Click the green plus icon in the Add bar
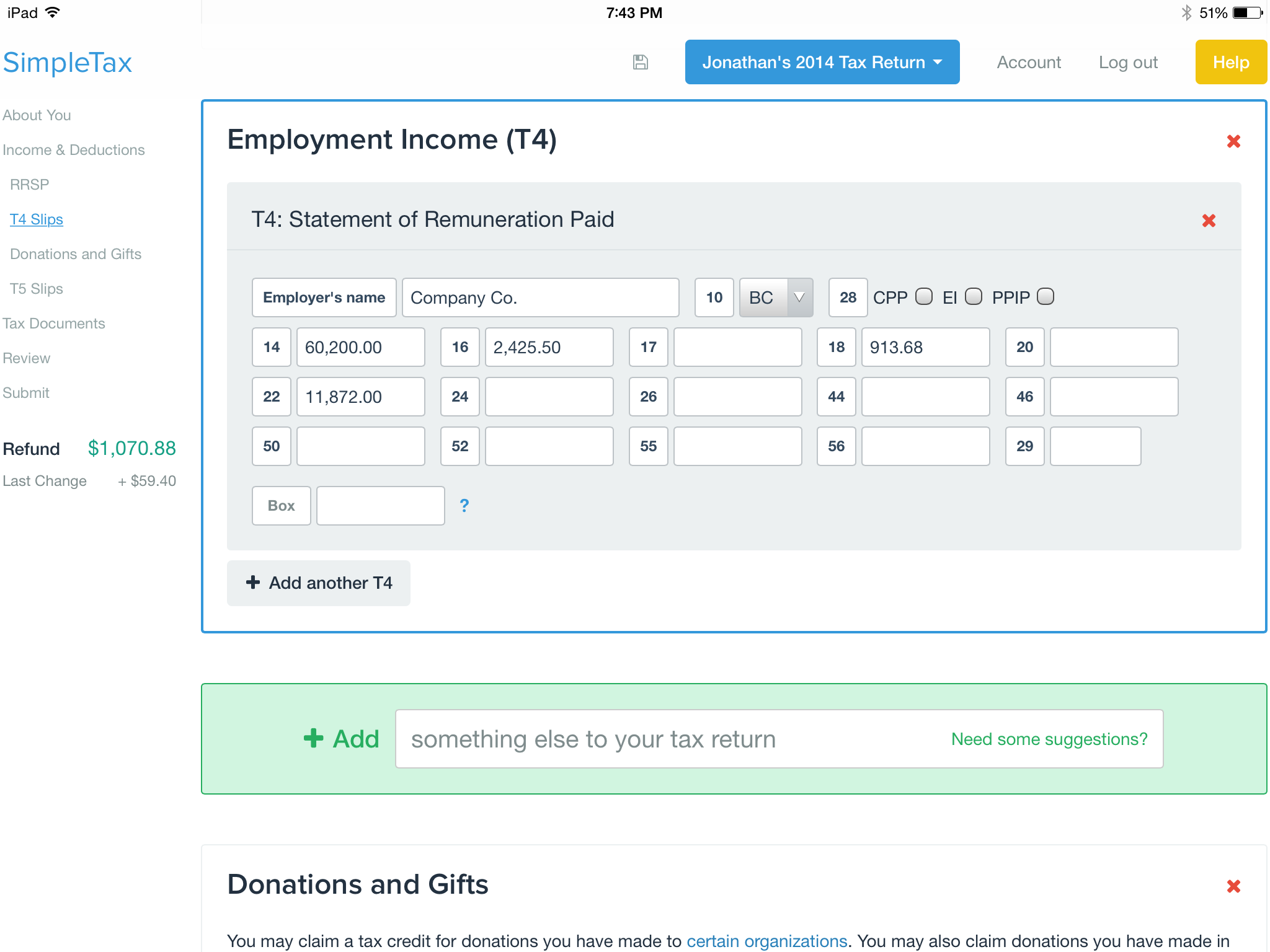Viewport: 1270px width, 952px height. pyautogui.click(x=314, y=738)
